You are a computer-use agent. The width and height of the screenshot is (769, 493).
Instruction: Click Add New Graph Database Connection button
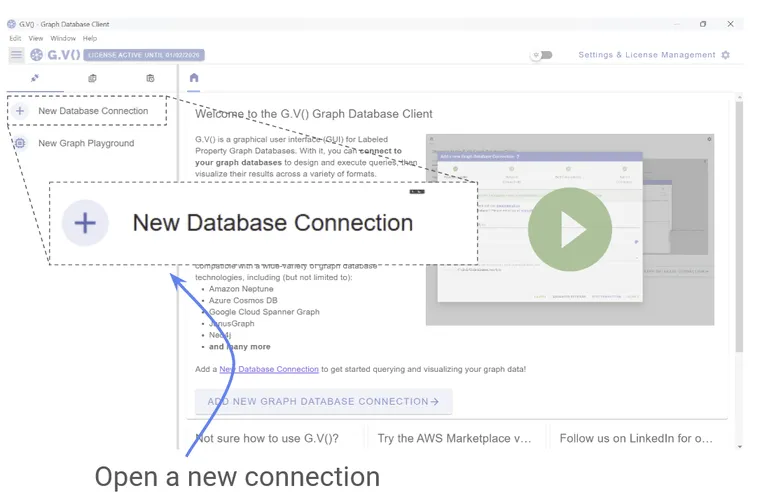click(323, 401)
